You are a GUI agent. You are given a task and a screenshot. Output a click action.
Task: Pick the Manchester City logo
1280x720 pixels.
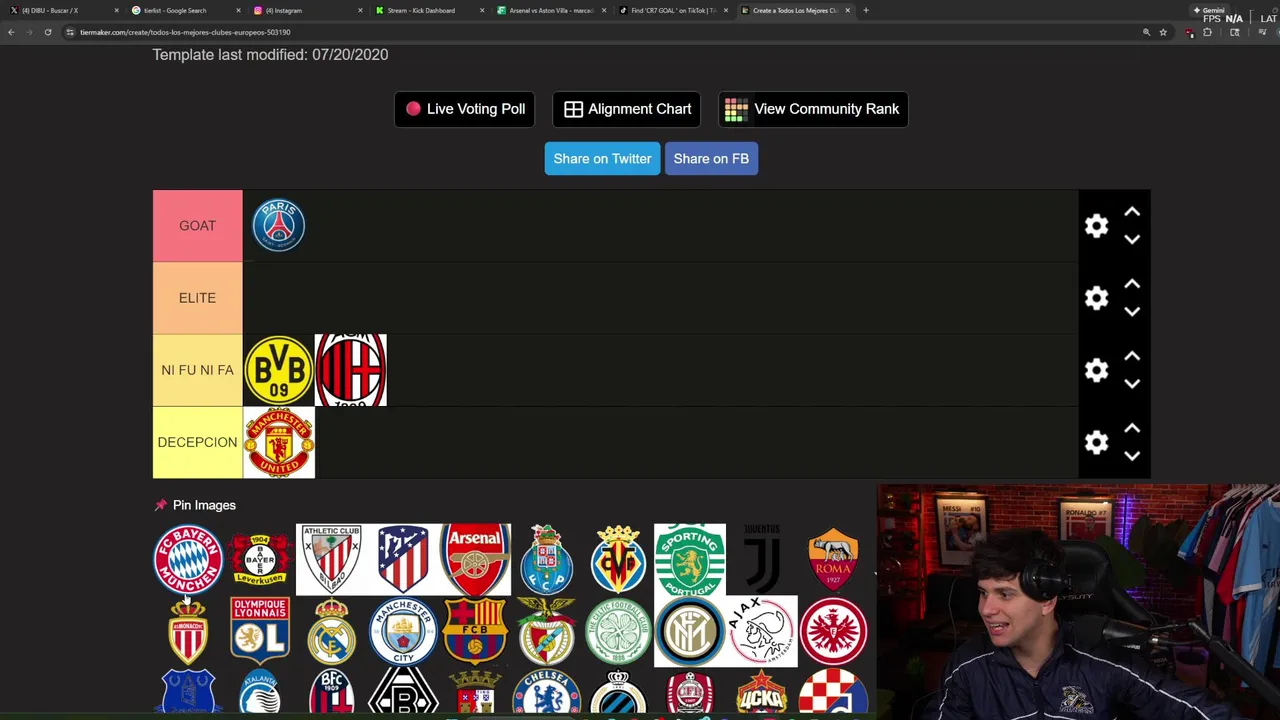coord(403,631)
